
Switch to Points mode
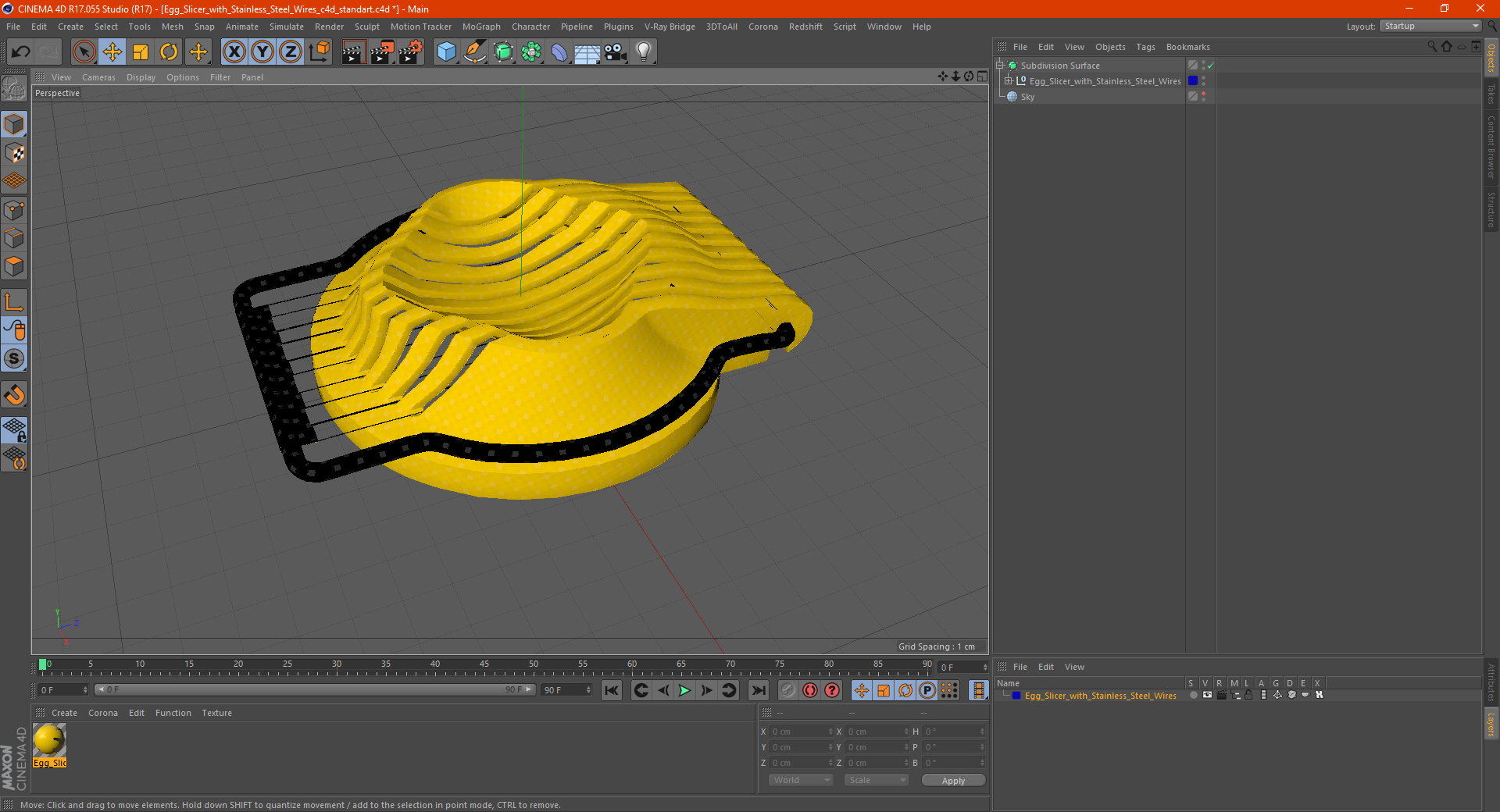pos(14,210)
